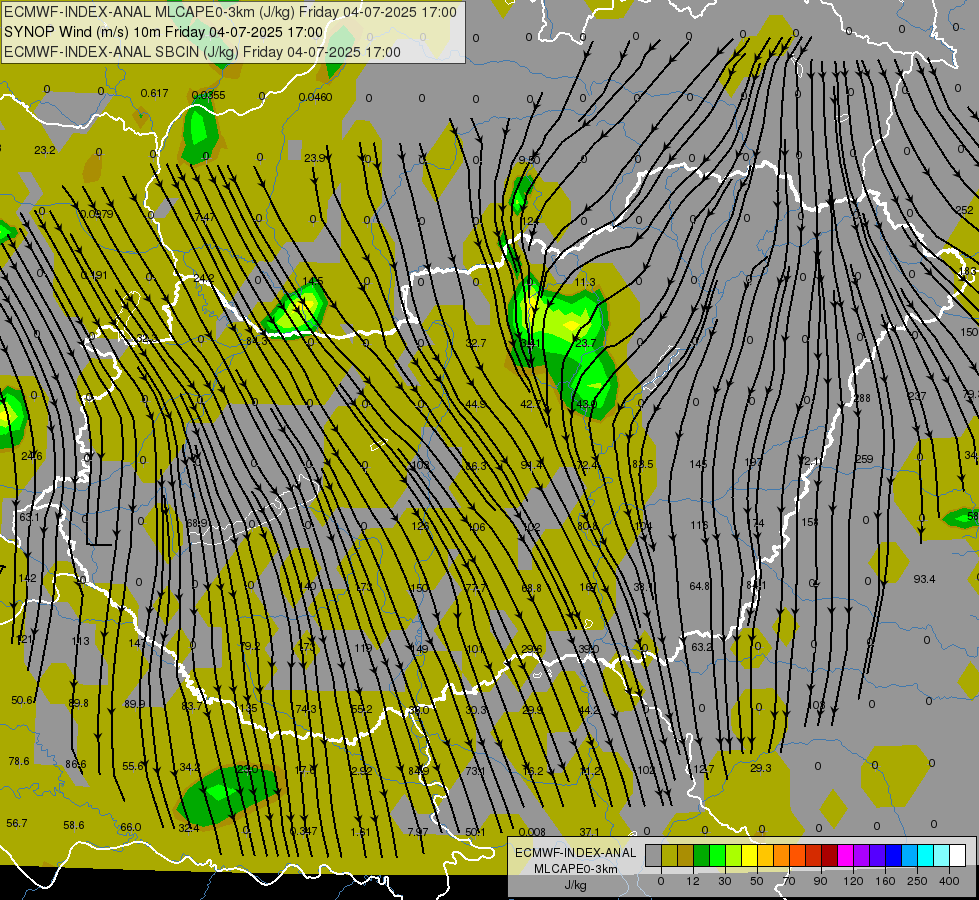This screenshot has height=900, width=979.
Task: Click the legend title ECMWF-INDEX-ANAL
Action: [575, 853]
